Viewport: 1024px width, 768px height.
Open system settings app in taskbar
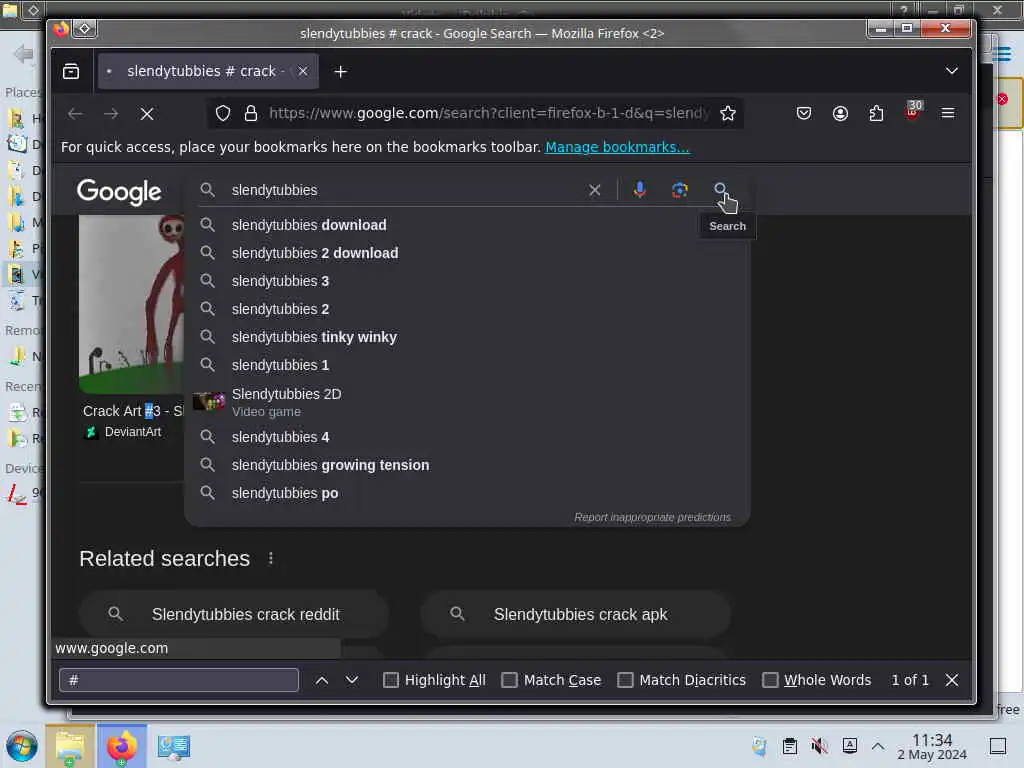click(x=174, y=746)
